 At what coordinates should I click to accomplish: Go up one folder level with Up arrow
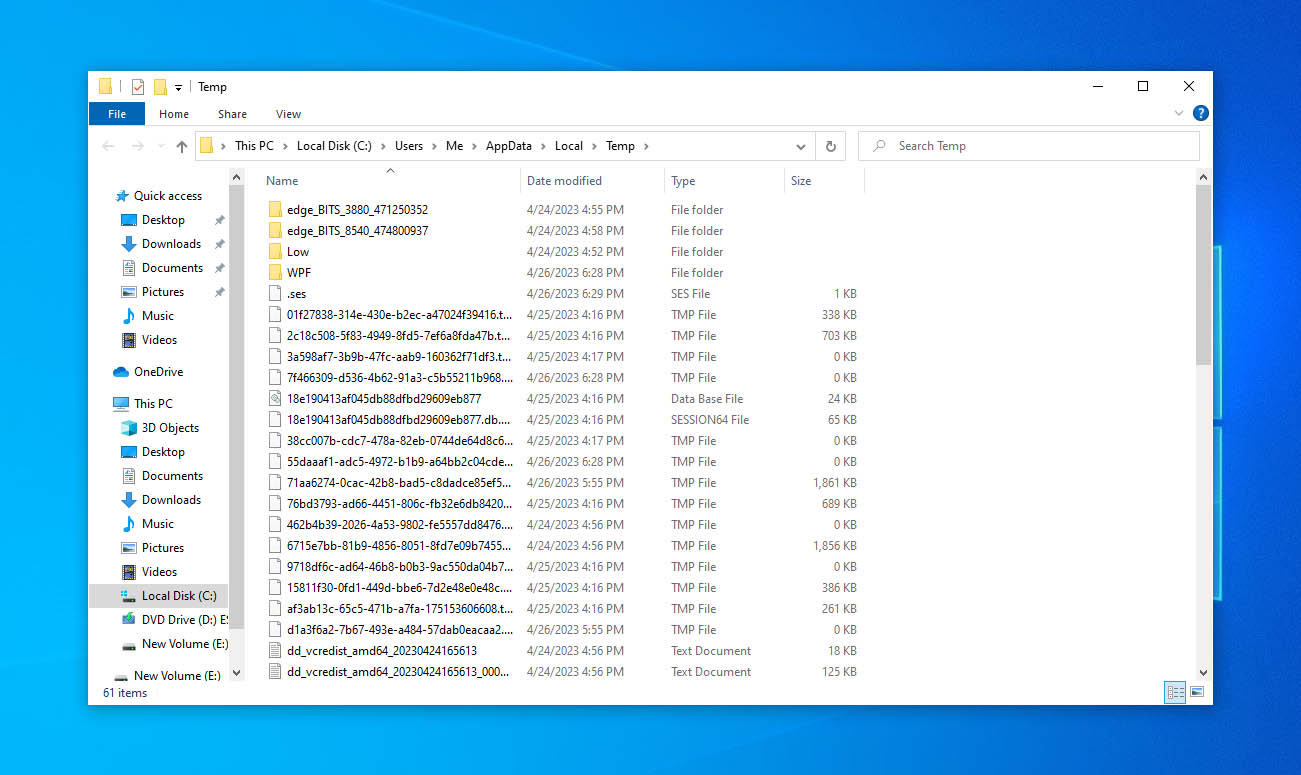[181, 146]
